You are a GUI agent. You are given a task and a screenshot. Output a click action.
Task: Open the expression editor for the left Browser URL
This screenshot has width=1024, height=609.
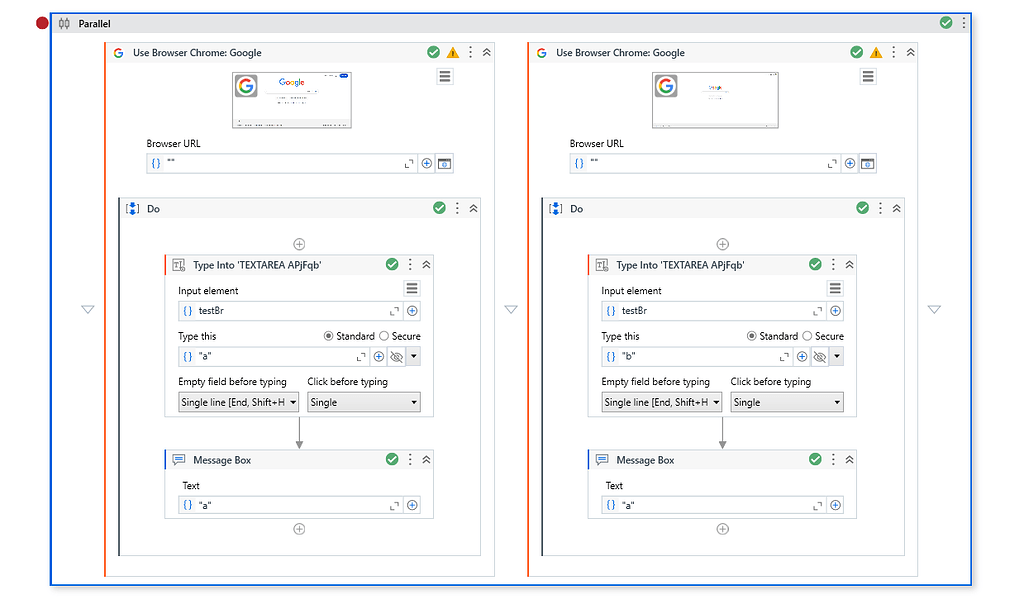(x=408, y=163)
